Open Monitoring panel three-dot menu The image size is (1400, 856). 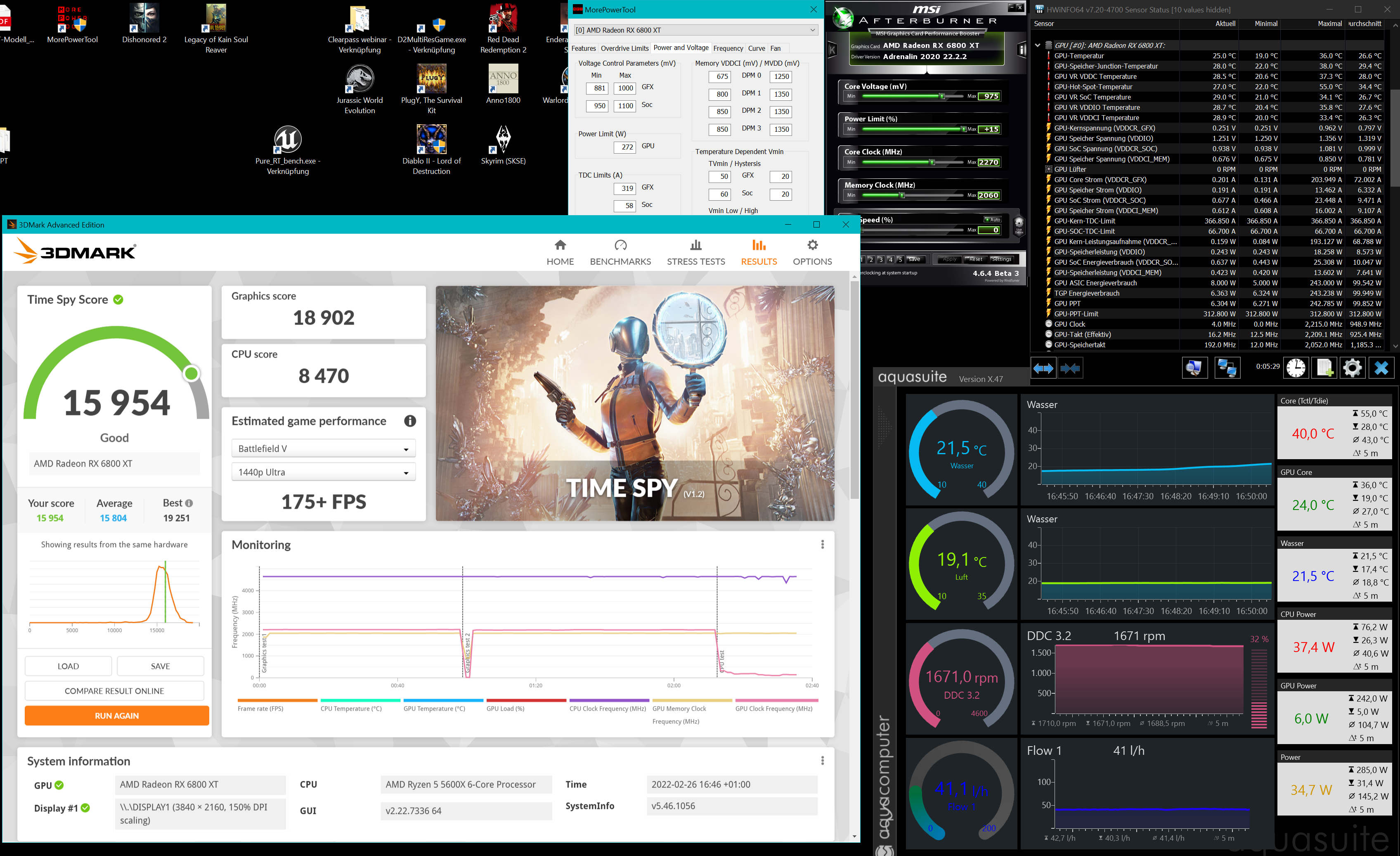[822, 545]
